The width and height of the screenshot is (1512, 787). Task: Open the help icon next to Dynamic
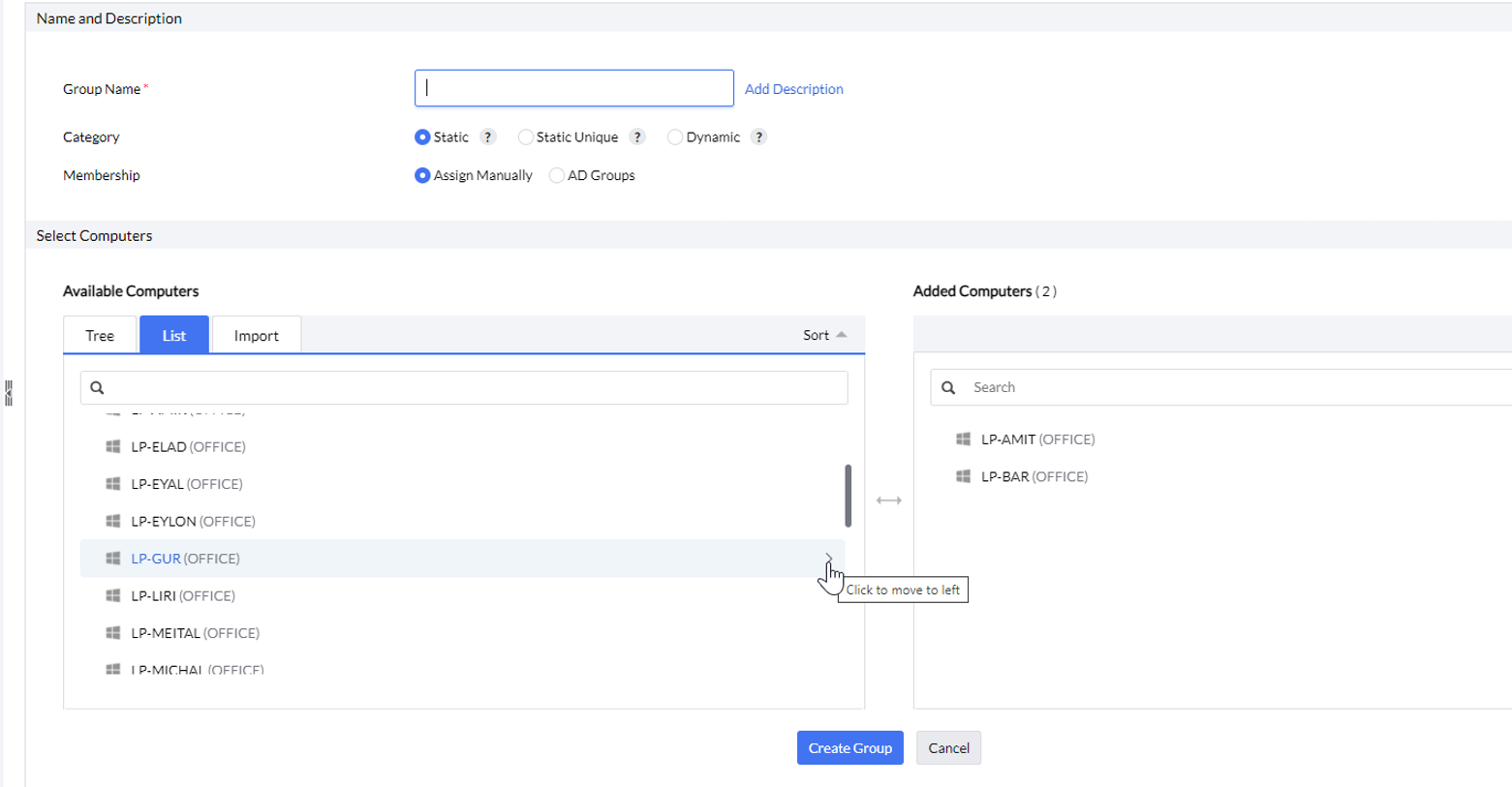759,137
